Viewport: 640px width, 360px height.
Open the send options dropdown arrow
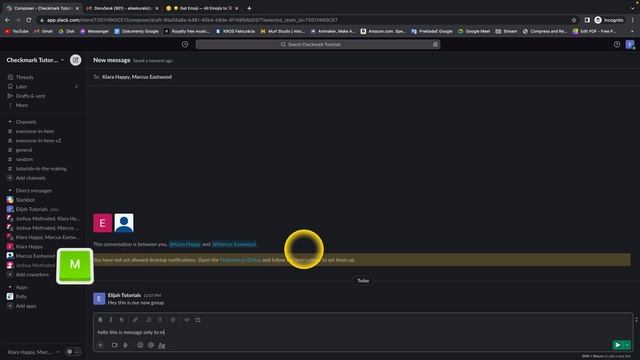pos(627,345)
